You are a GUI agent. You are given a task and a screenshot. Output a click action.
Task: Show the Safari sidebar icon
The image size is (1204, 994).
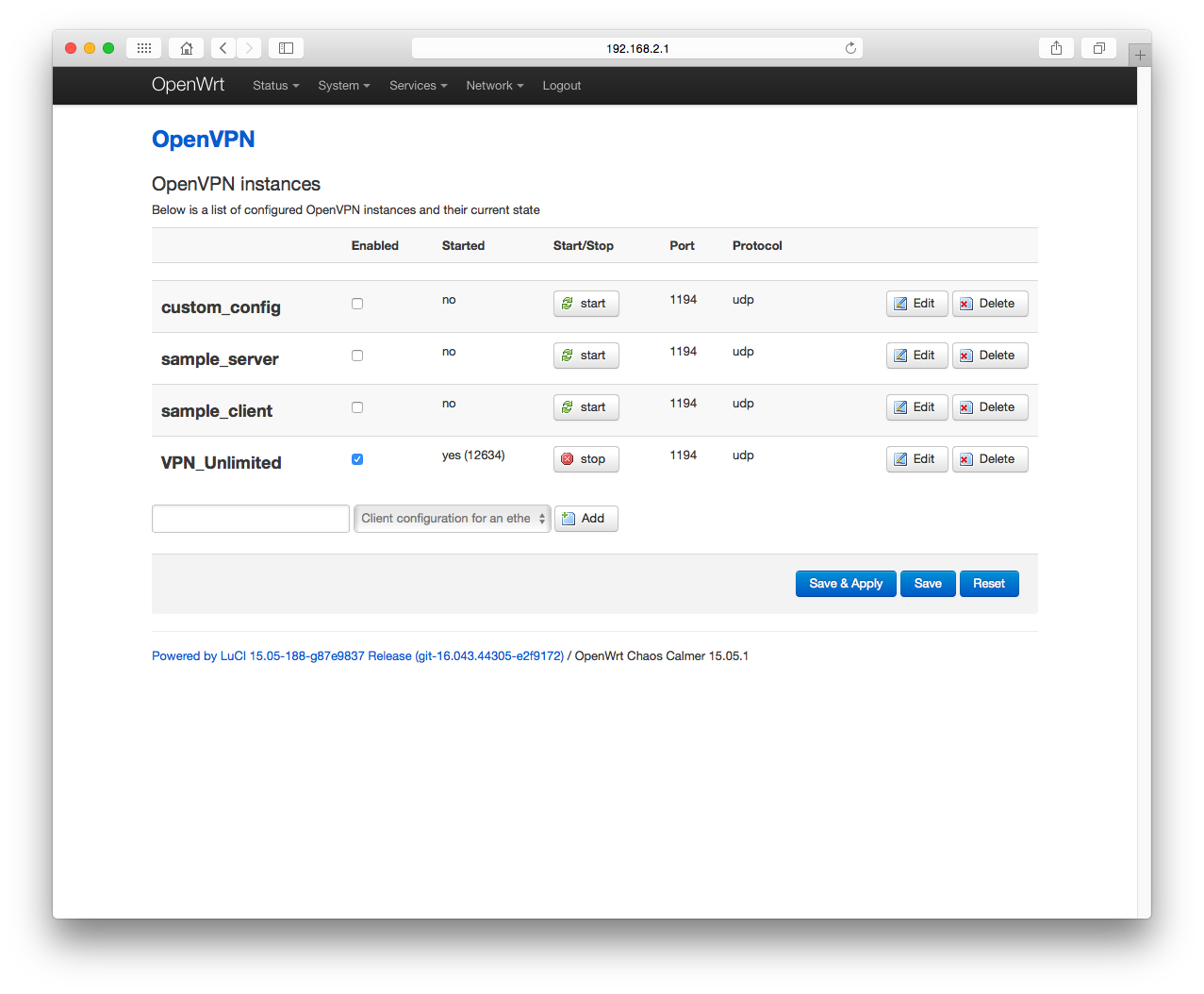pyautogui.click(x=286, y=48)
